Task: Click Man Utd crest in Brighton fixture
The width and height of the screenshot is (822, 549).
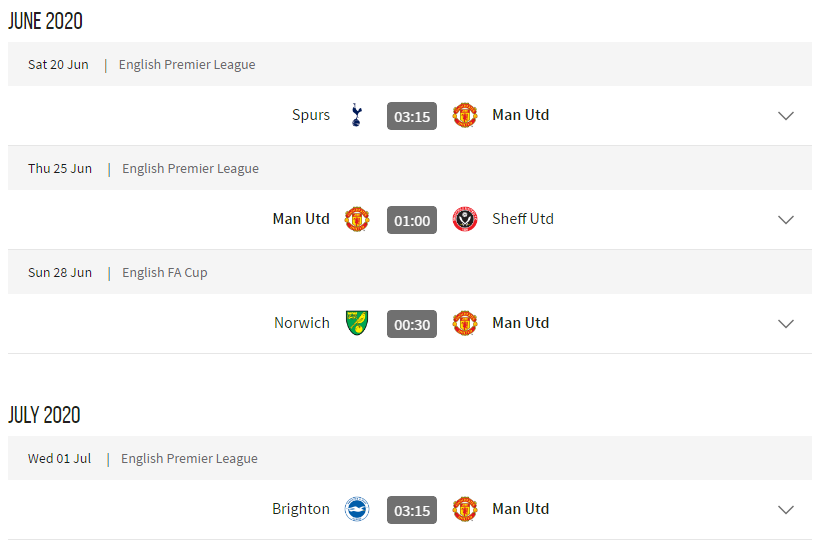Action: point(464,510)
